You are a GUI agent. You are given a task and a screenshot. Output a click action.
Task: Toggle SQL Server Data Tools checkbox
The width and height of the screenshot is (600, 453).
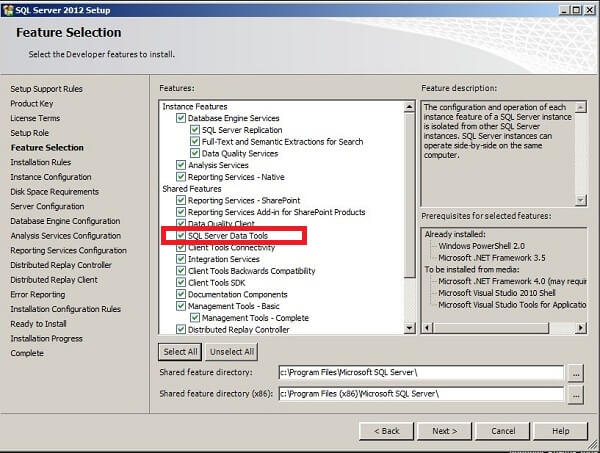coord(181,236)
